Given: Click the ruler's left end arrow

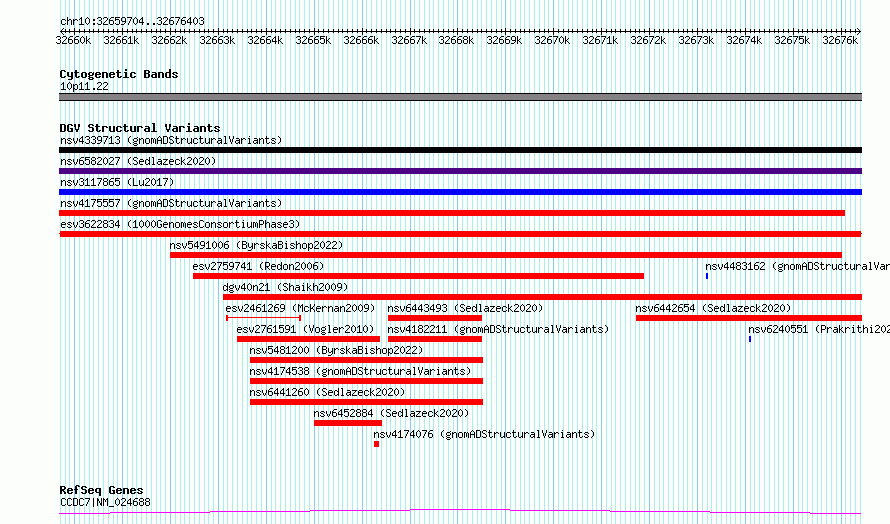Looking at the screenshot, I should pyautogui.click(x=62, y=31).
